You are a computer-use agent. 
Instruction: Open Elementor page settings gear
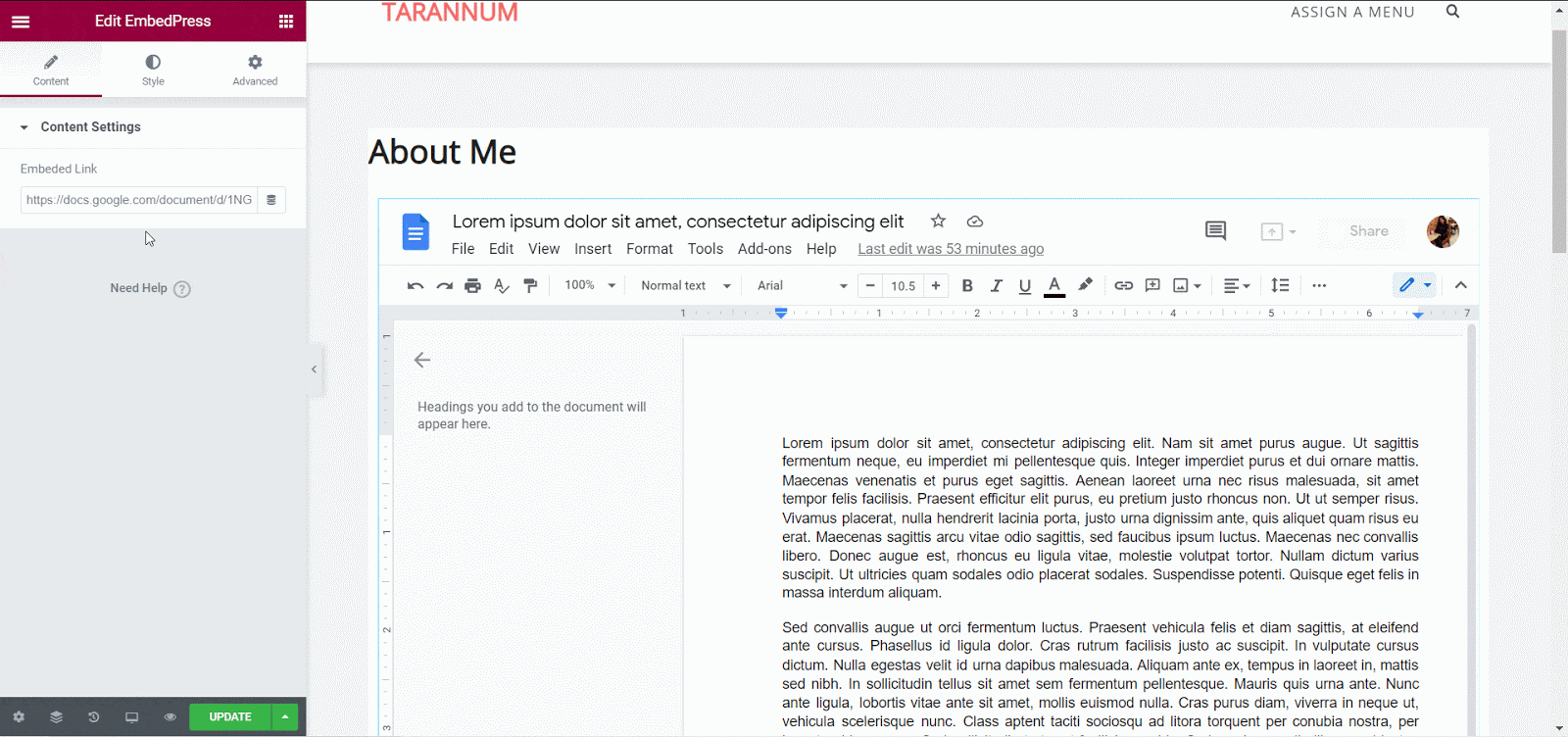pos(19,717)
